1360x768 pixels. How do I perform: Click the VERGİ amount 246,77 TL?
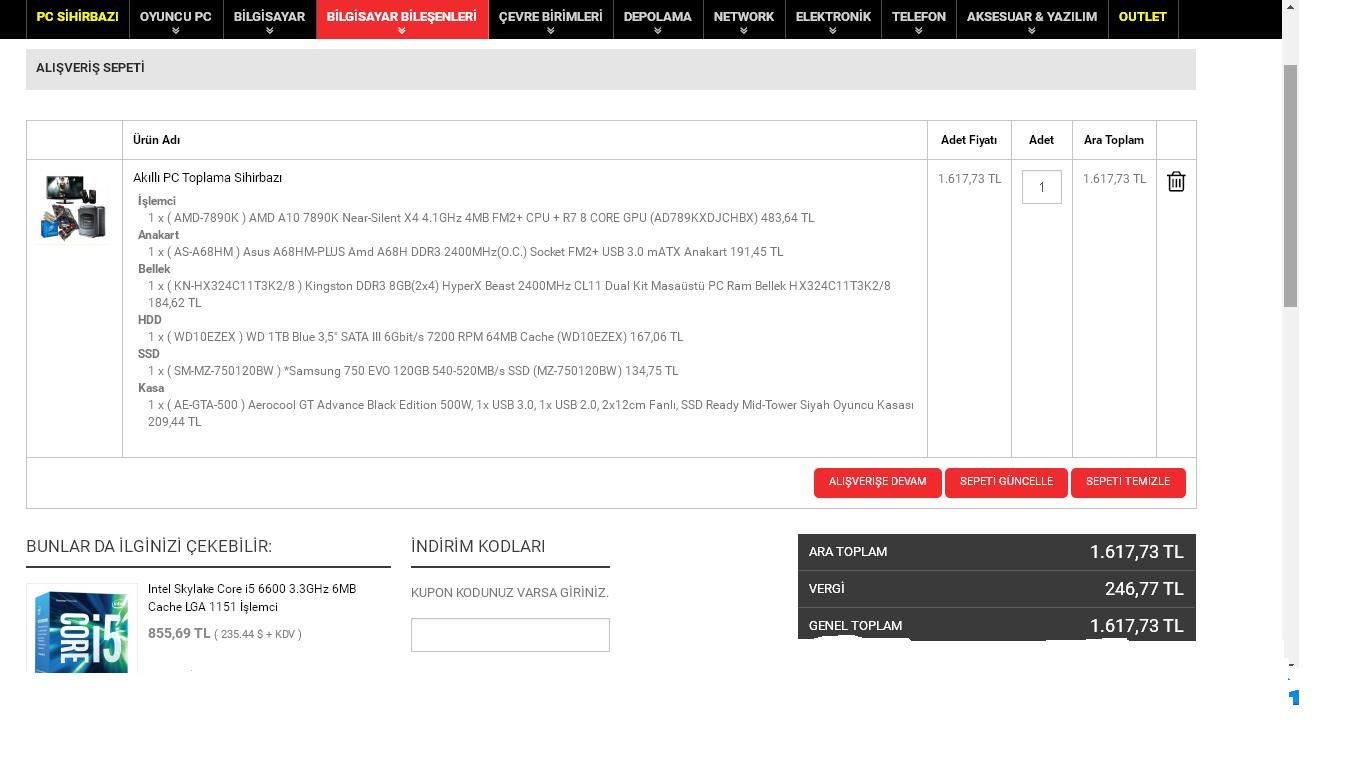[x=1144, y=589]
